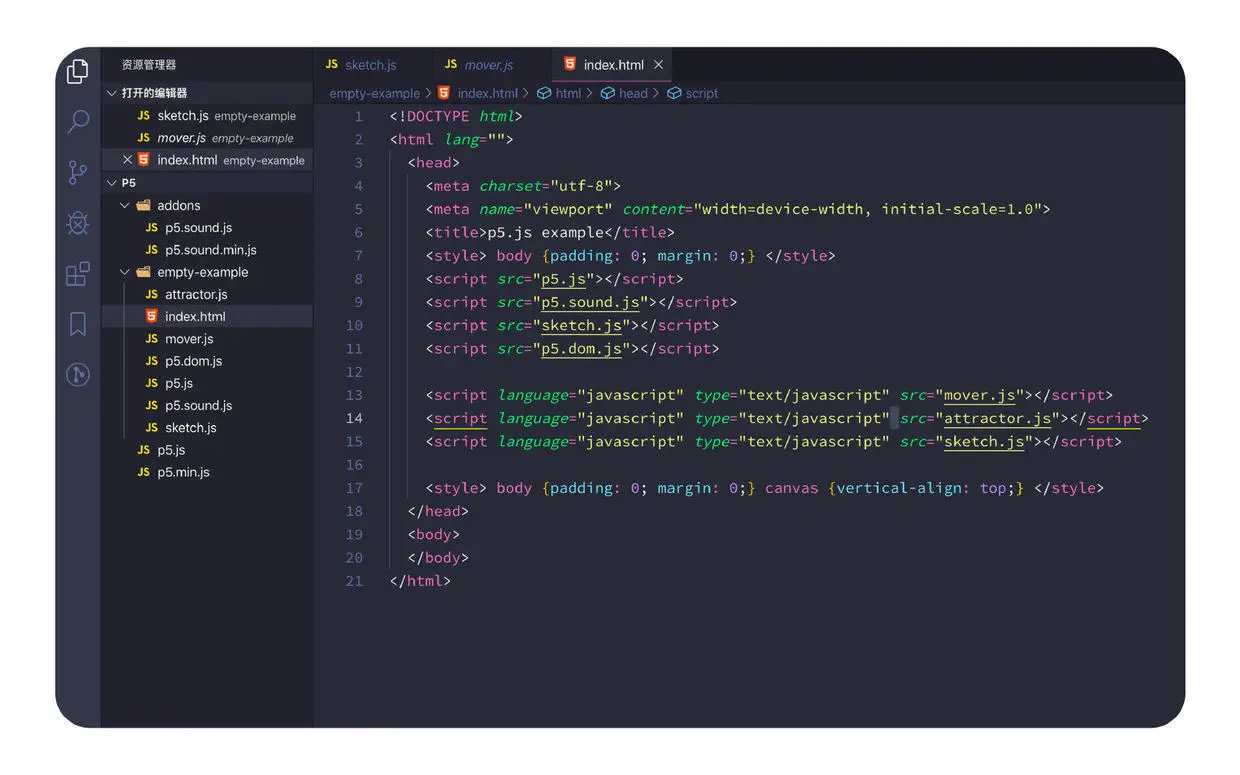Open the Explorer view in activity bar

(x=78, y=71)
